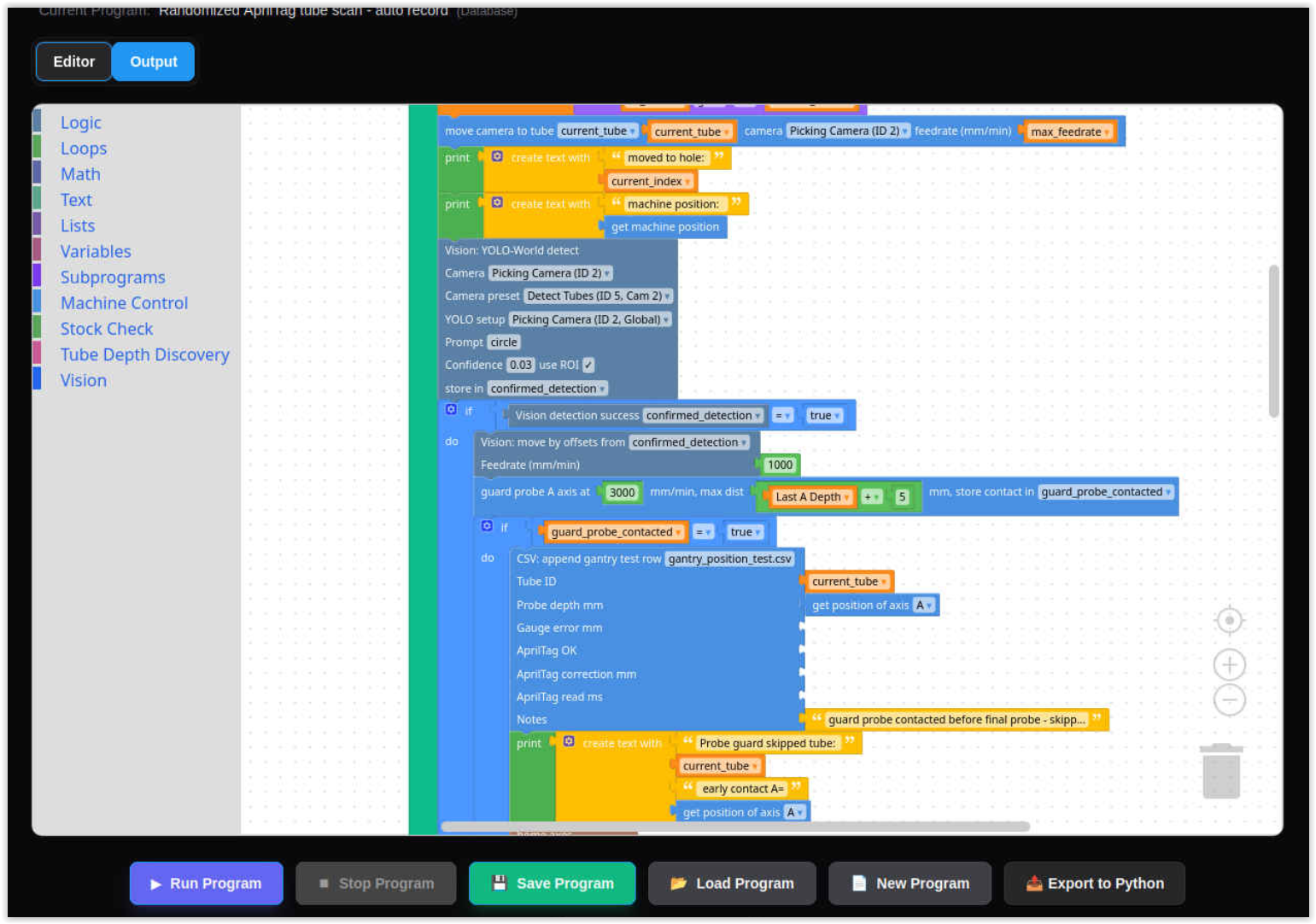Click the Stop Program button

pyautogui.click(x=376, y=883)
